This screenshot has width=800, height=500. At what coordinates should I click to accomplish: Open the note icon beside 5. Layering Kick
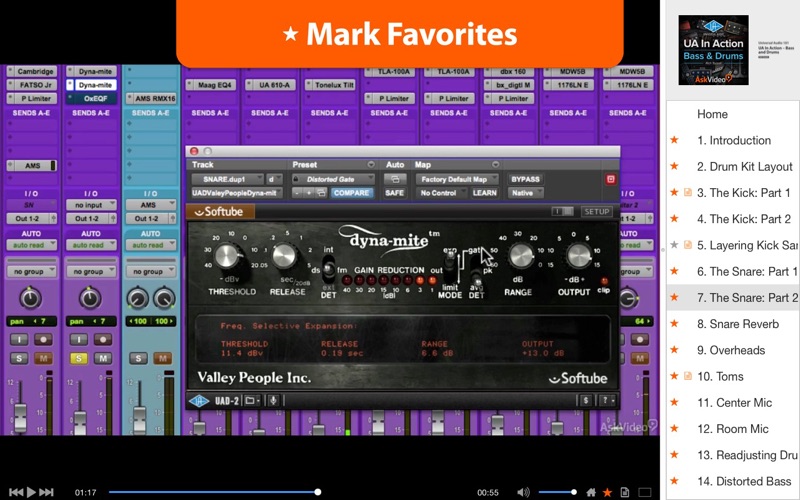pyautogui.click(x=688, y=245)
